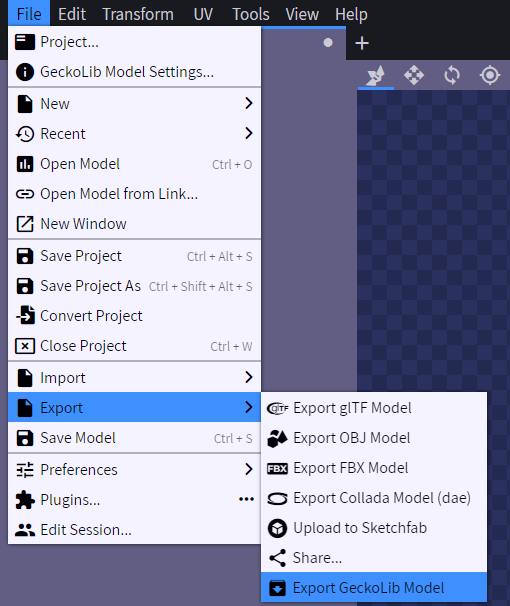Viewport: 510px width, 606px height.
Task: Select Upload to Sketchfab
Action: pos(374,528)
